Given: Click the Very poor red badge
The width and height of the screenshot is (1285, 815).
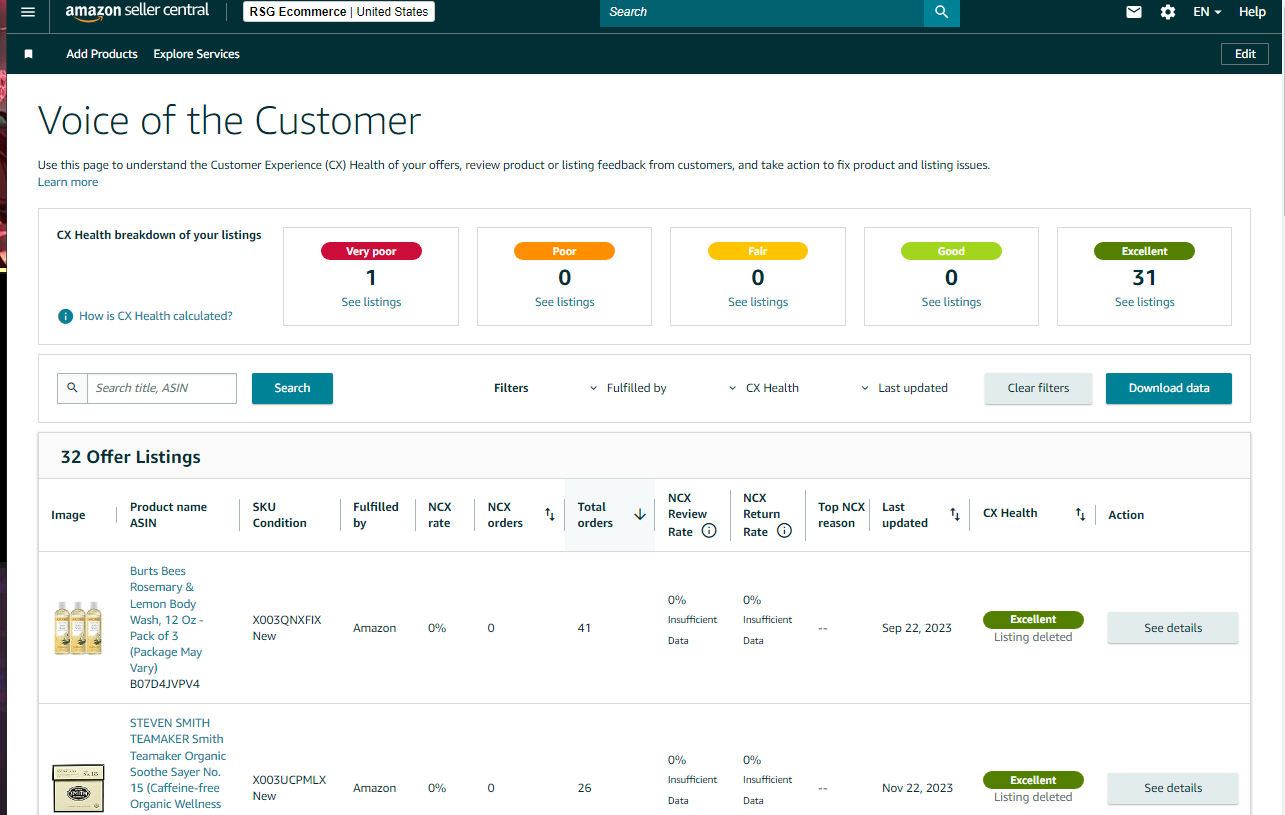Looking at the screenshot, I should pos(371,251).
